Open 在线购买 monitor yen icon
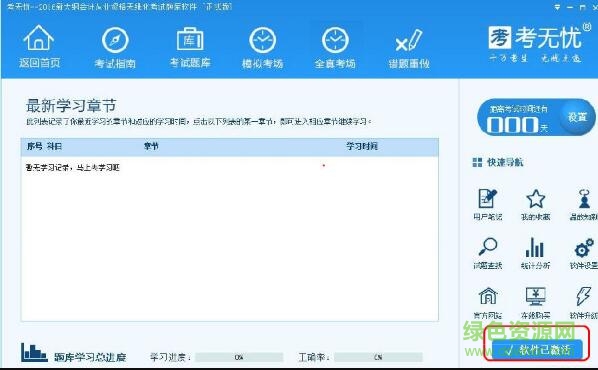598x370 pixels. click(x=535, y=296)
